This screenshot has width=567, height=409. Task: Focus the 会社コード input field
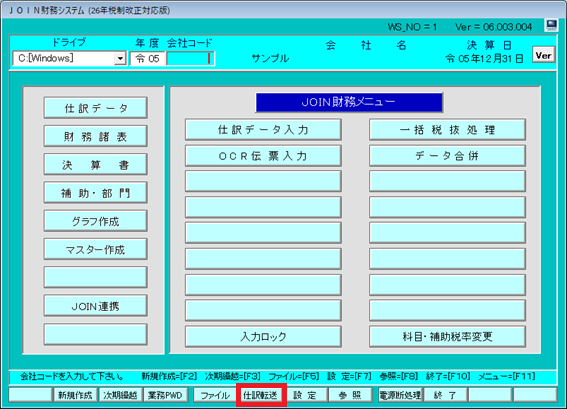(190, 59)
